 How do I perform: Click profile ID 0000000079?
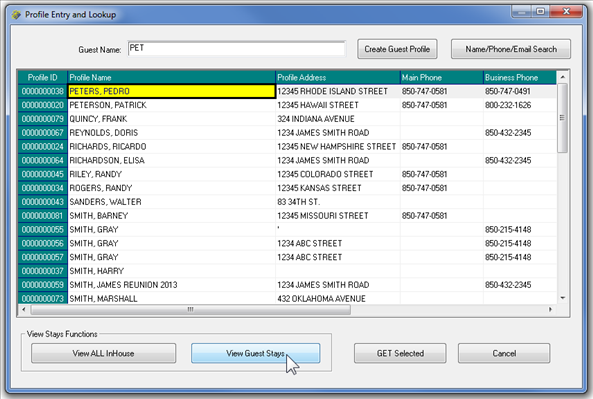pyautogui.click(x=43, y=119)
